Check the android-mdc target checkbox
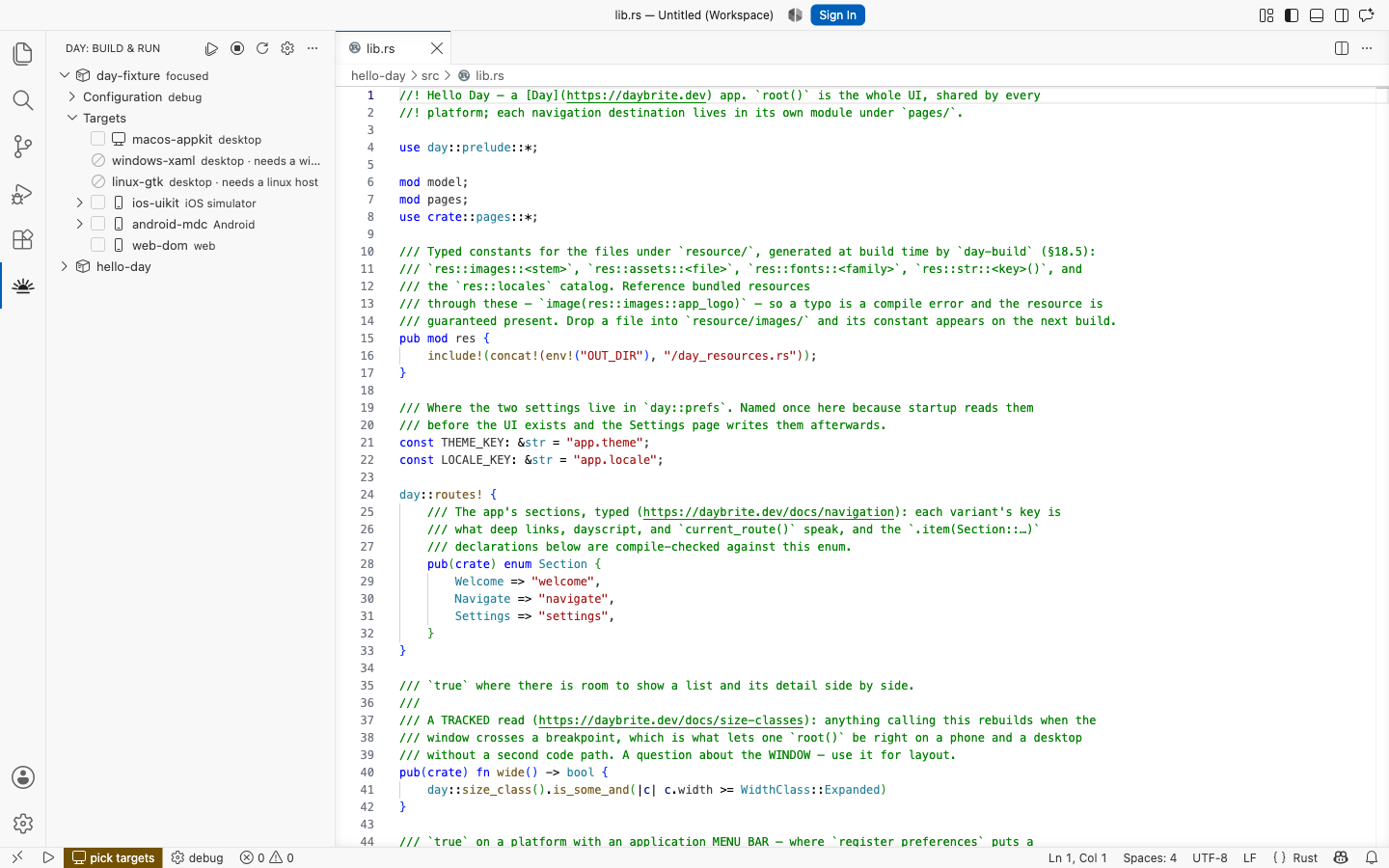Viewport: 1389px width, 868px height. point(98,224)
